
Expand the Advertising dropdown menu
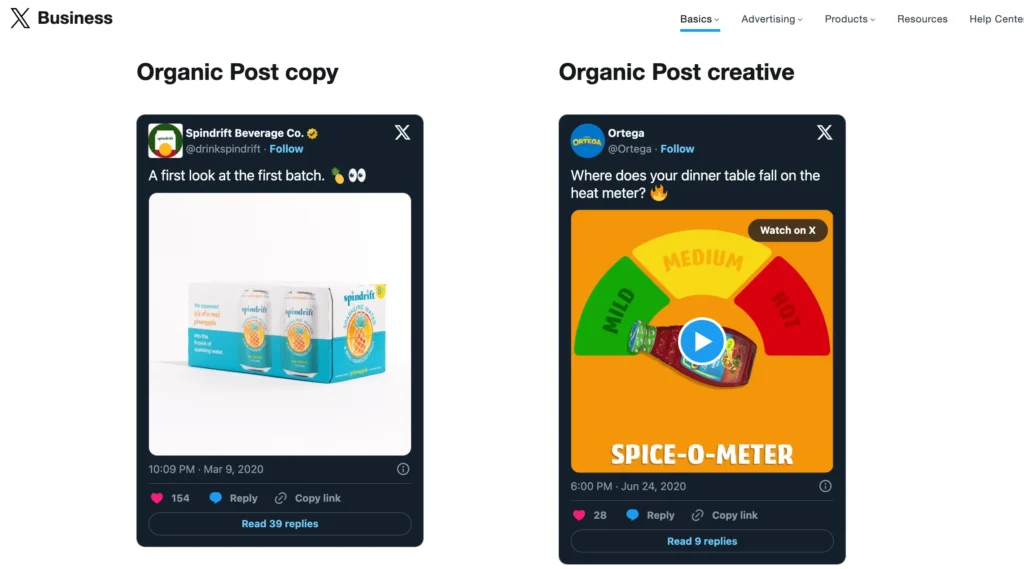(771, 19)
